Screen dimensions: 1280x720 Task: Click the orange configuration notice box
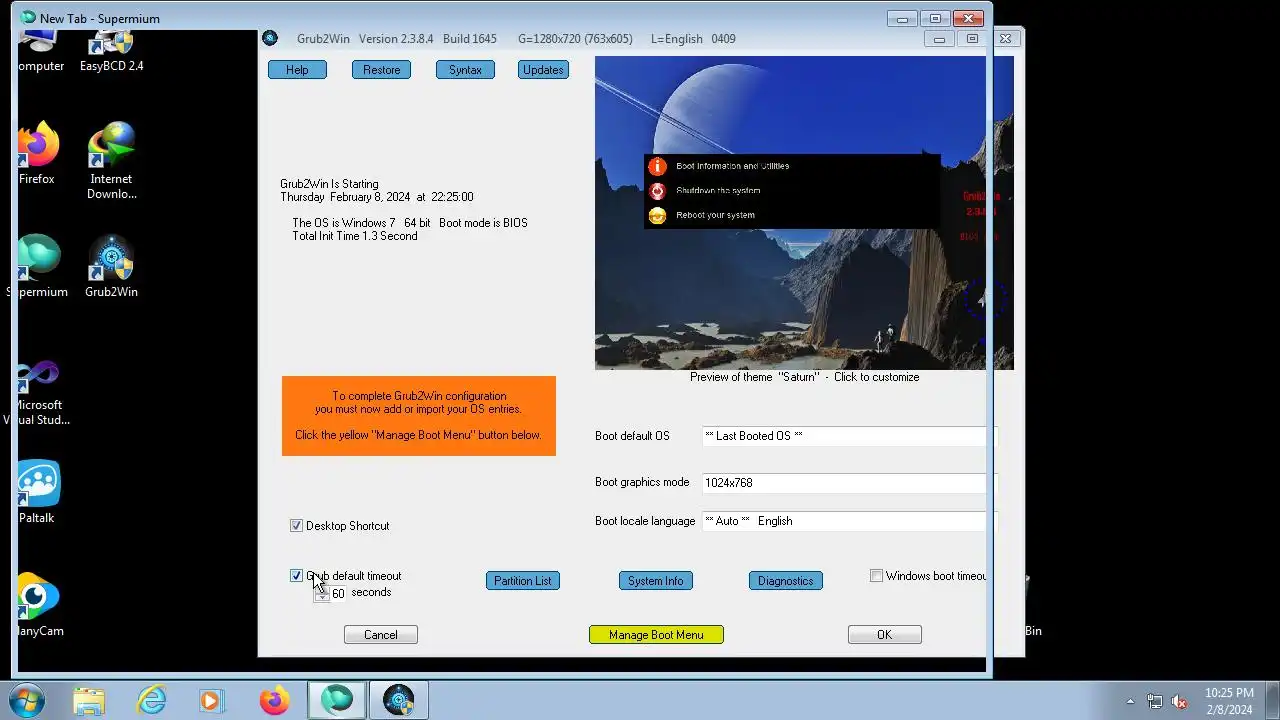(x=418, y=416)
